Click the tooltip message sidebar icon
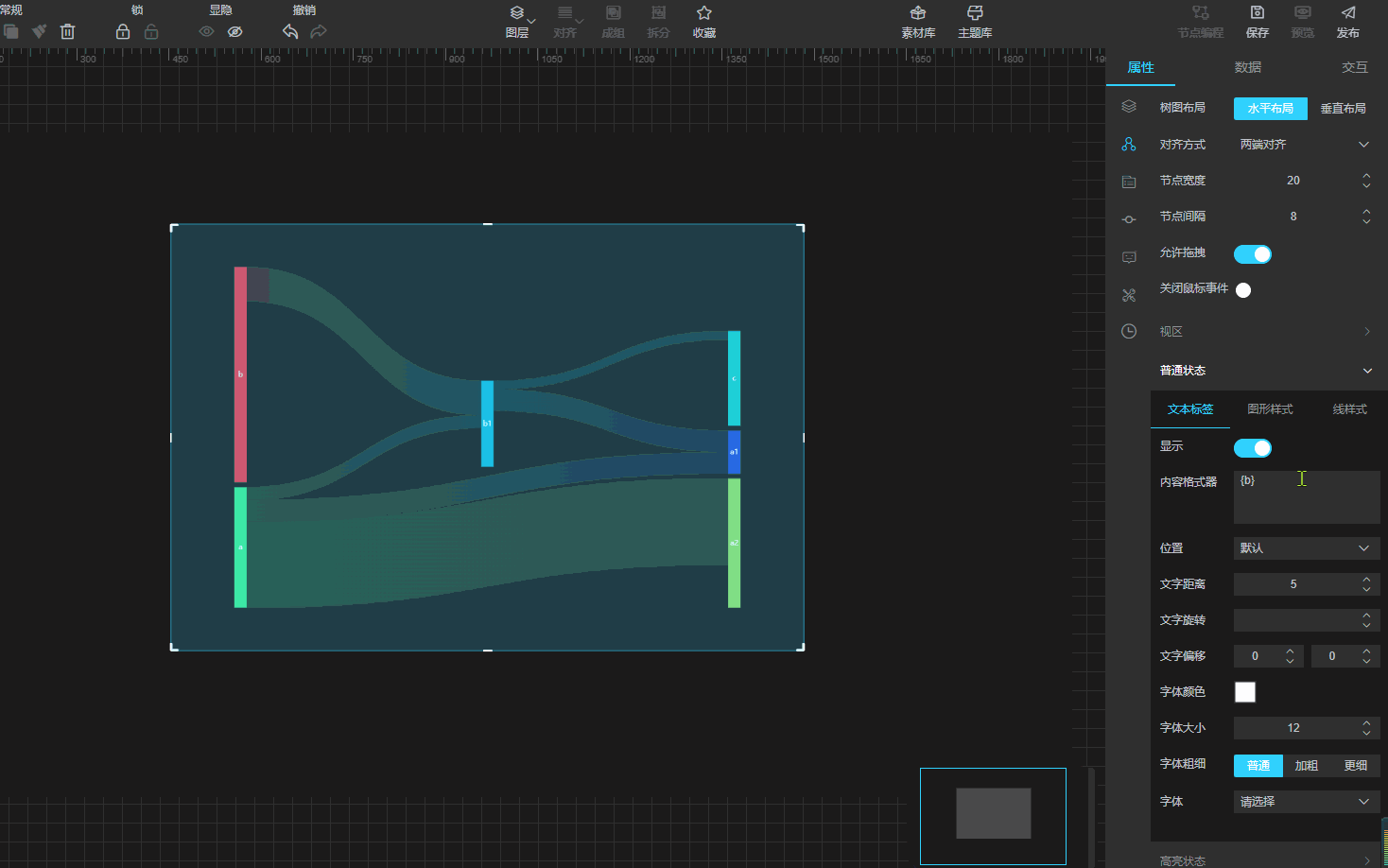Image resolution: width=1388 pixels, height=868 pixels. pyautogui.click(x=1129, y=257)
